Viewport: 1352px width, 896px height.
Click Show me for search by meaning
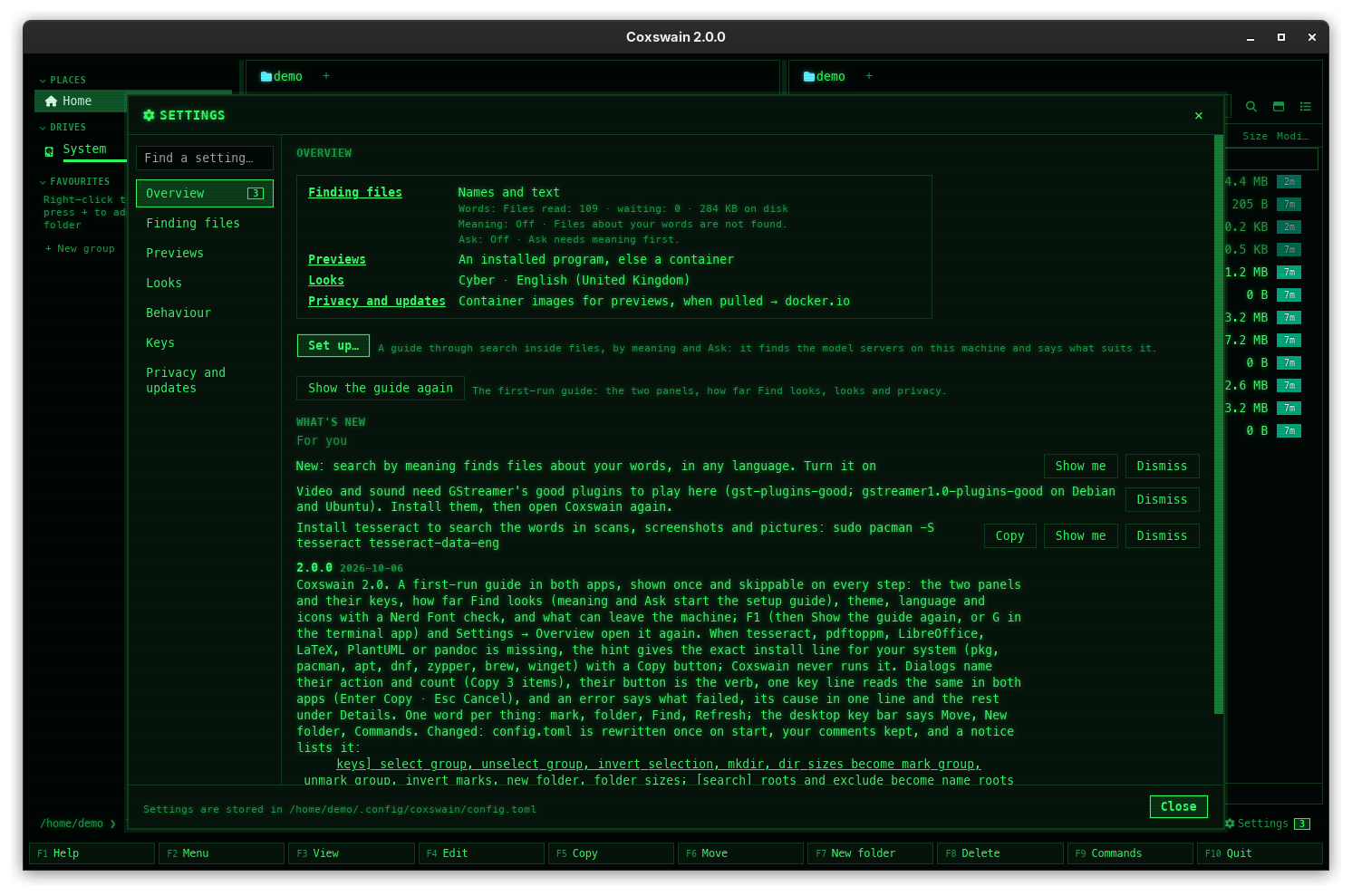[1081, 466]
